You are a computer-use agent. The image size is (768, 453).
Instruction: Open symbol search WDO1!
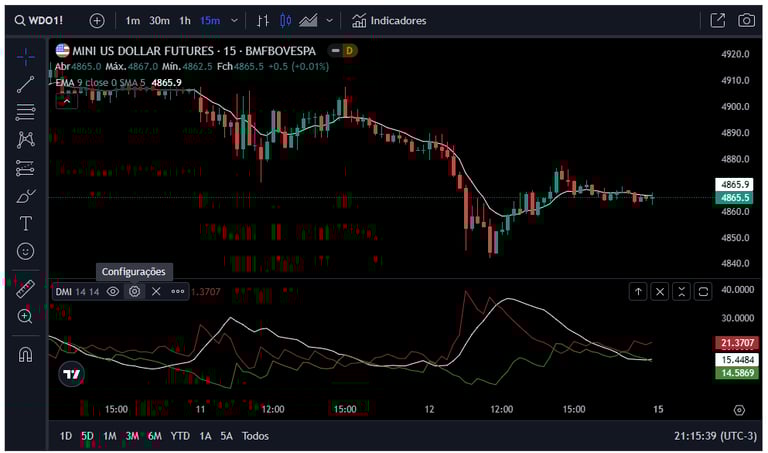pos(39,21)
